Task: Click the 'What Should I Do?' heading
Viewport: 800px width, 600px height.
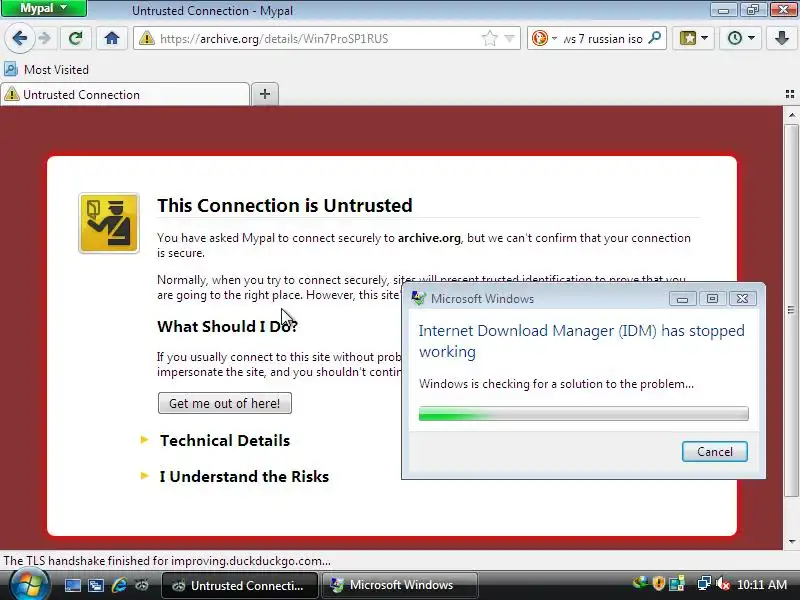Action: tap(227, 326)
